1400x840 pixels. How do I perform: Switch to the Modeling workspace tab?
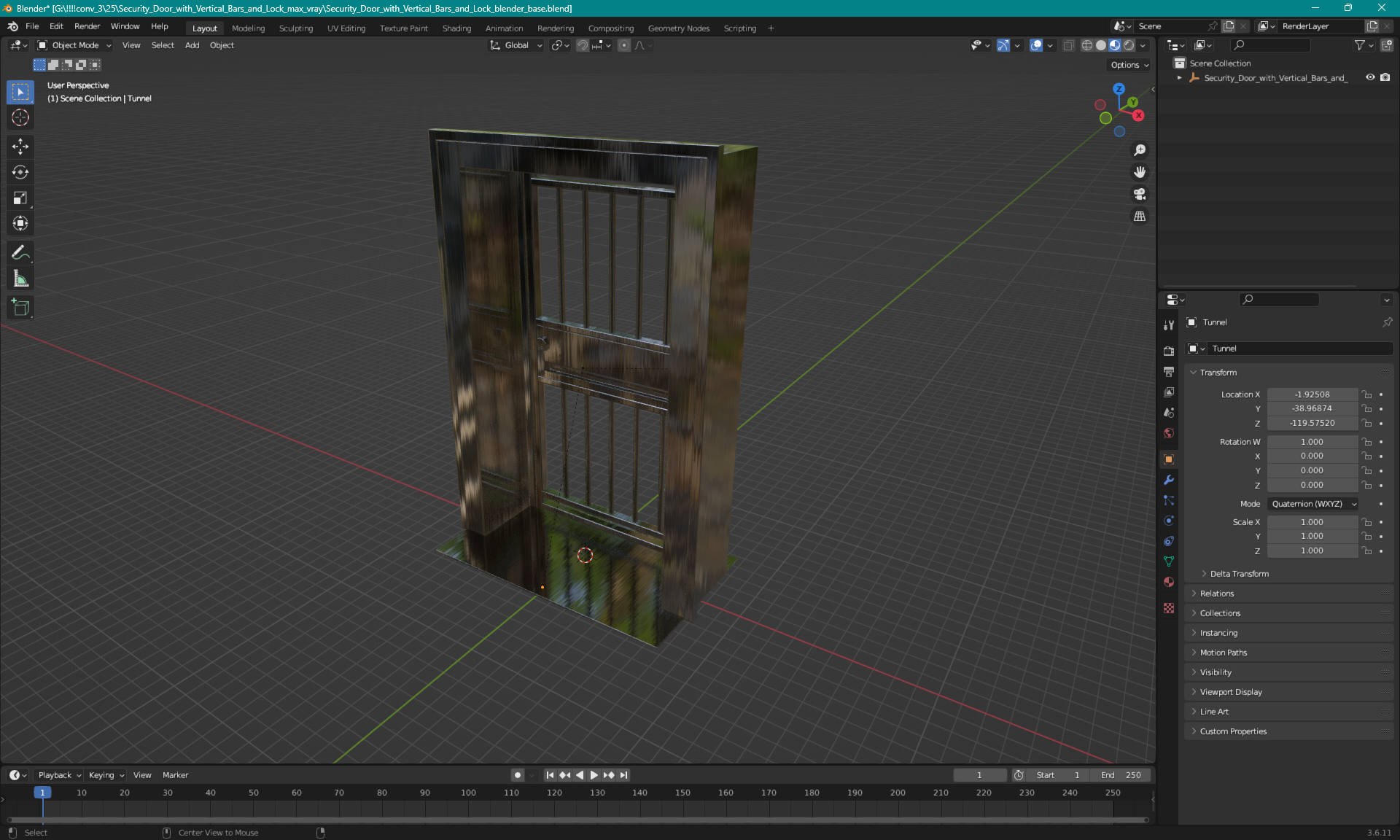(x=248, y=28)
